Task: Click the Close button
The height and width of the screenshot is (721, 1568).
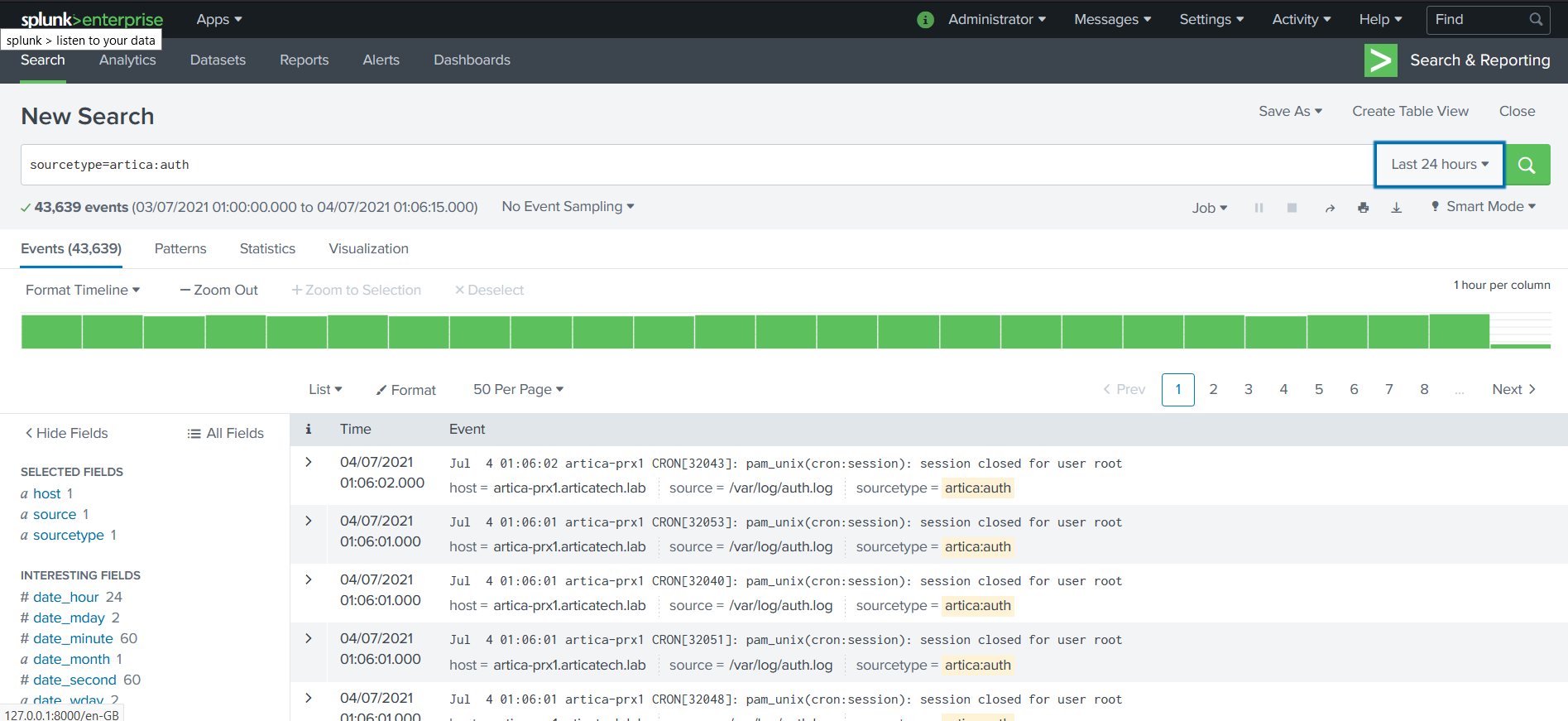Action: pyautogui.click(x=1517, y=111)
